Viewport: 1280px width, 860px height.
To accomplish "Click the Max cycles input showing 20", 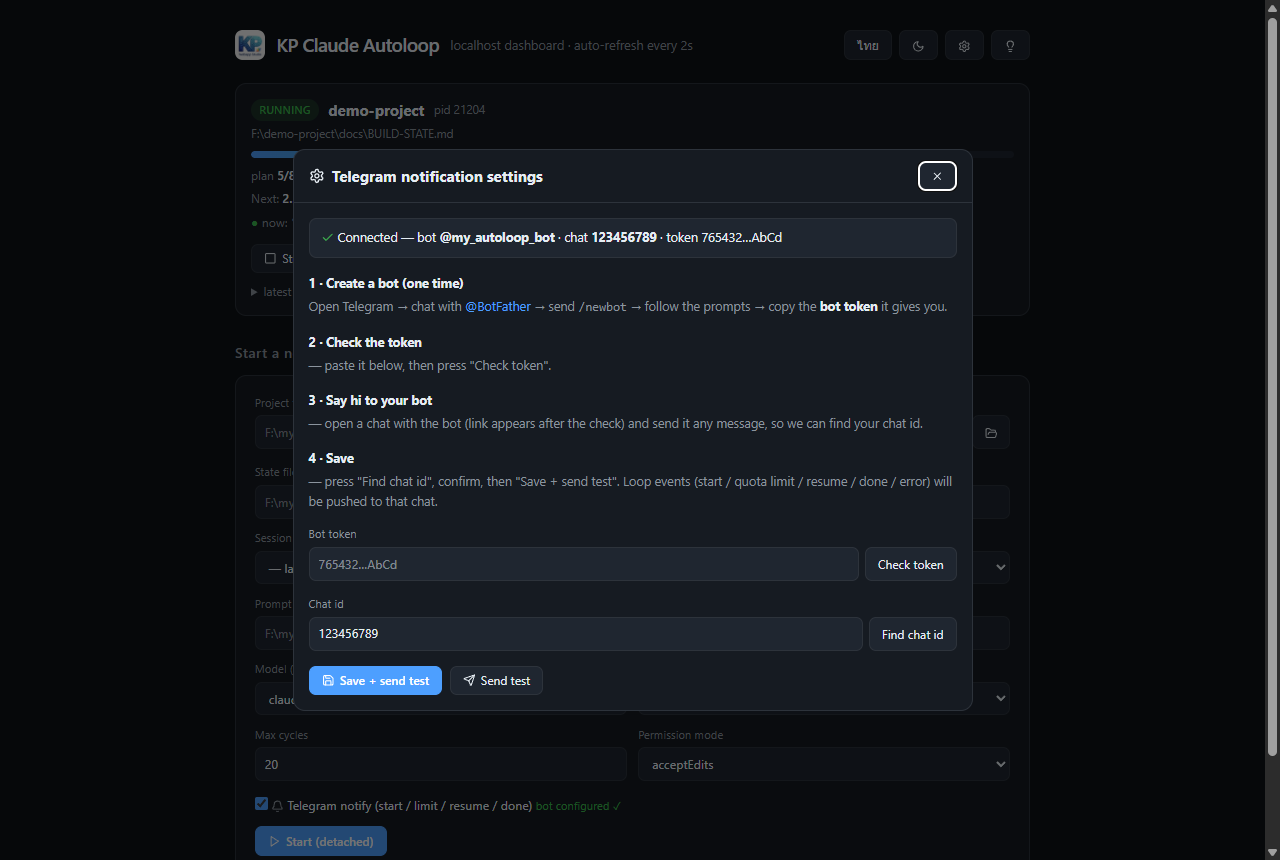I will tap(440, 765).
